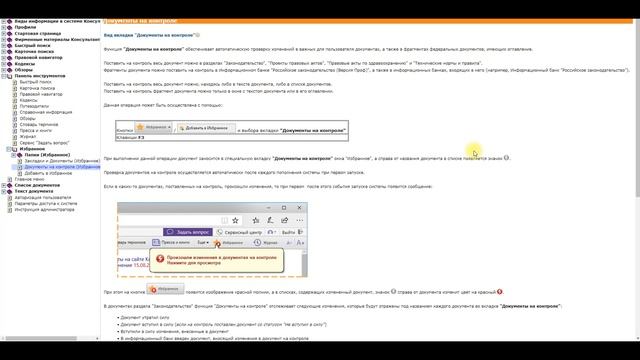Expand the bold Карточка поиска top-level node
This screenshot has height=360, width=640.
click(x=4, y=52)
